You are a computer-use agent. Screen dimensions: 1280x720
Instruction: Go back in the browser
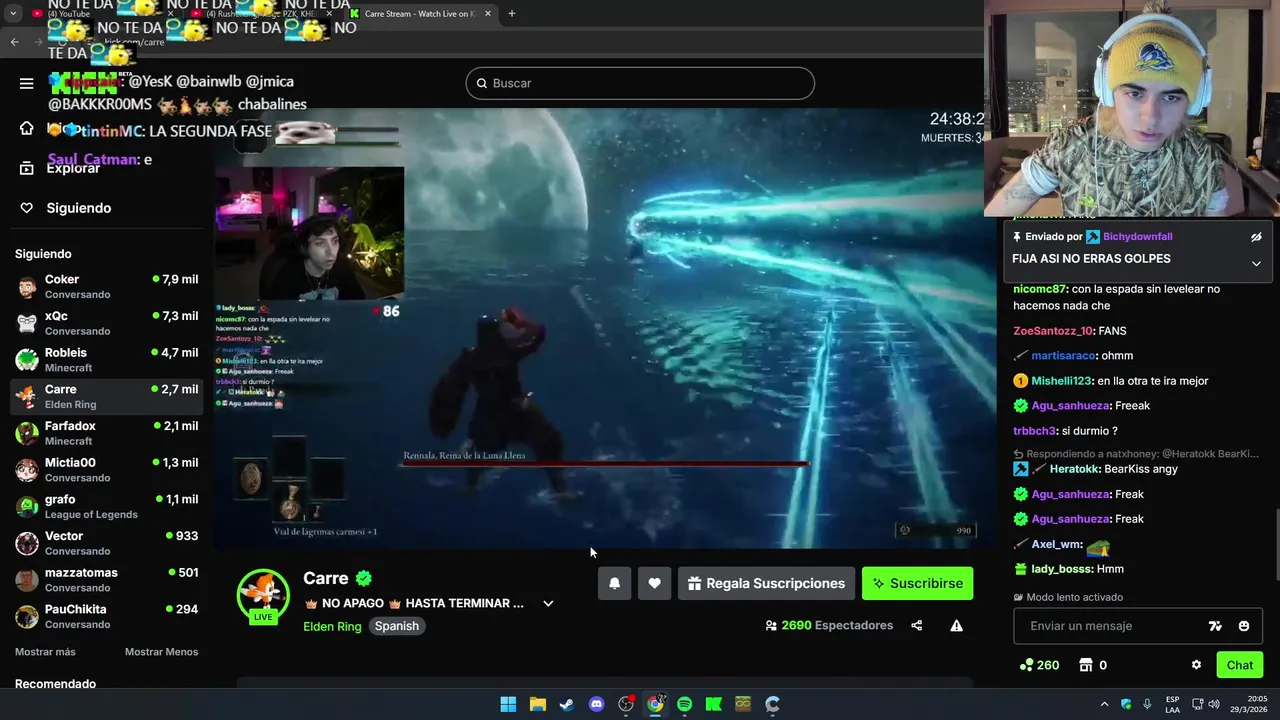15,42
